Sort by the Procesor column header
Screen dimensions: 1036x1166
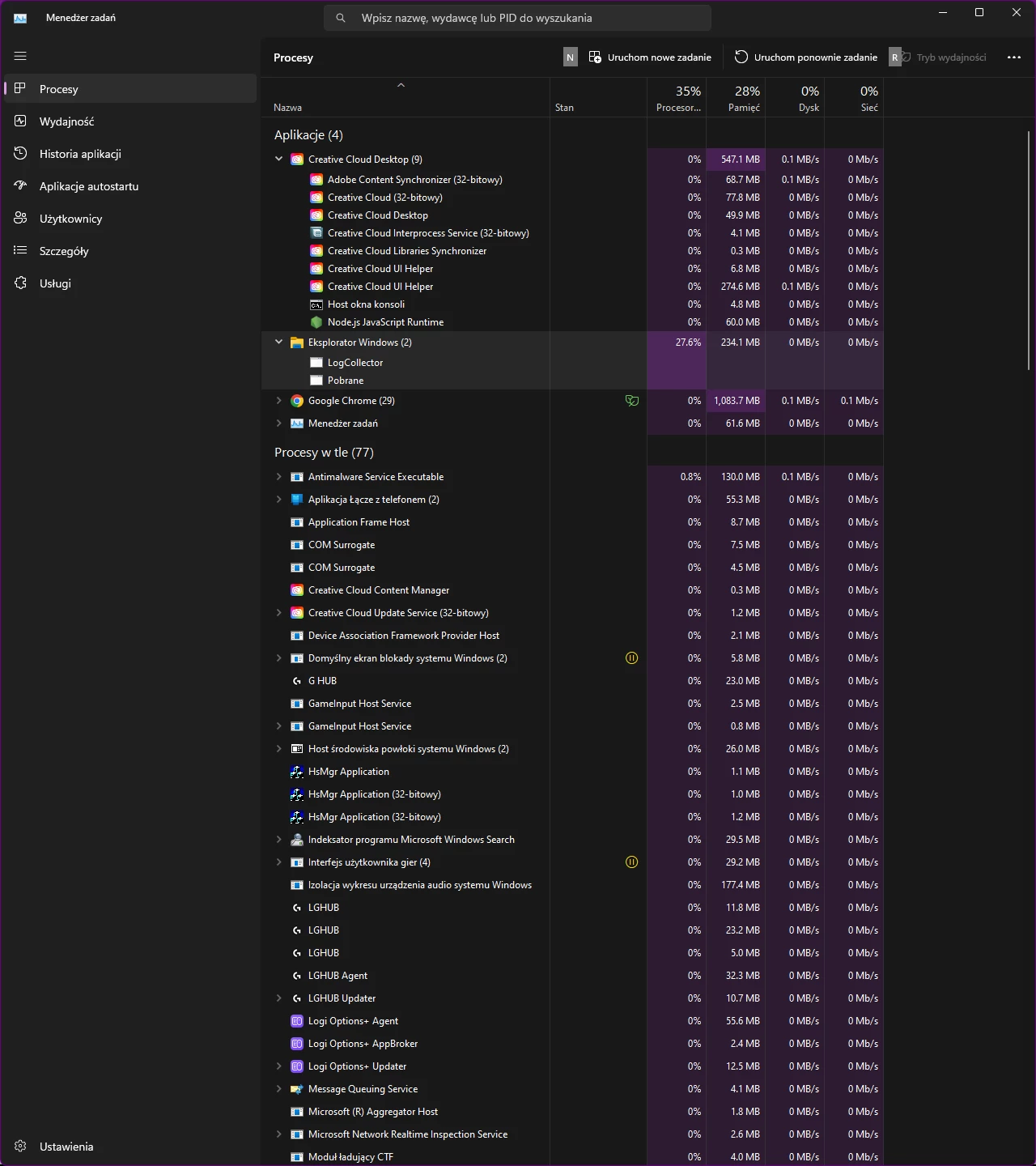677,98
